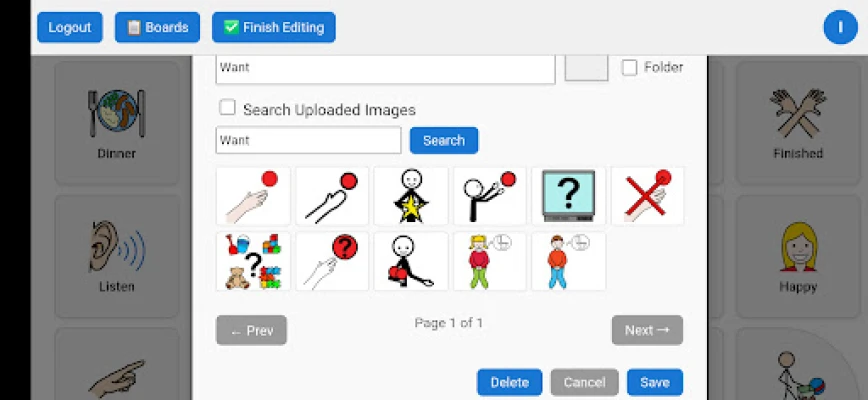
Task: Select the blonde girl with clock image
Action: tap(490, 261)
